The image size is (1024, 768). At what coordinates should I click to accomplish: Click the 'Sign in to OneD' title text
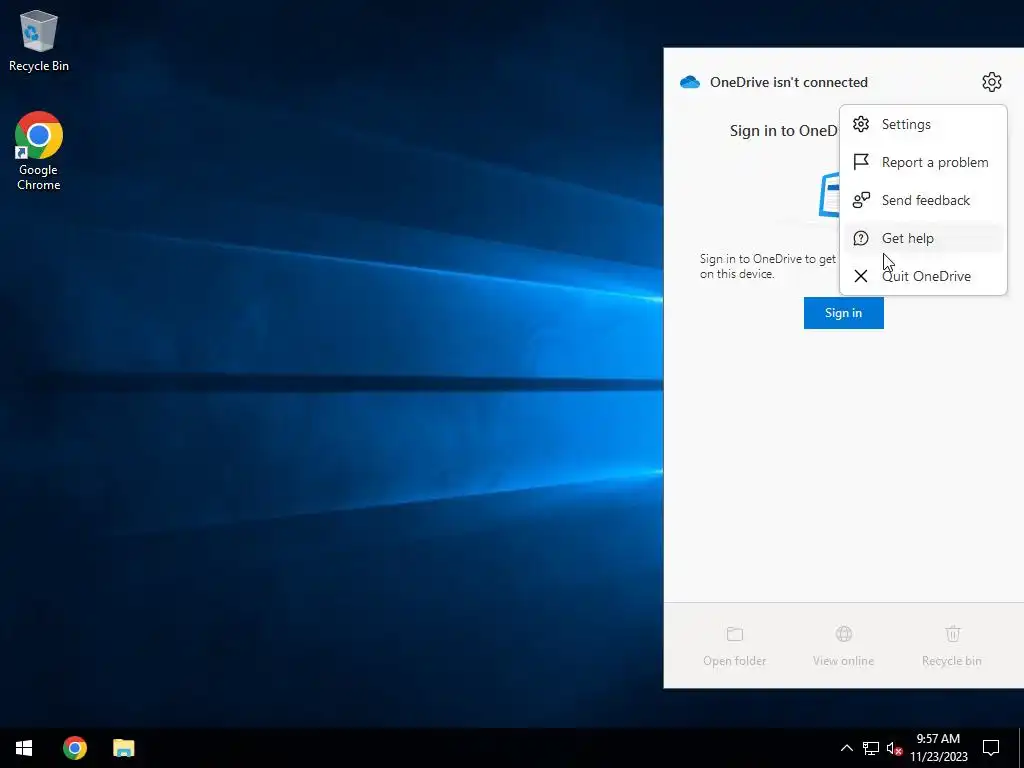(784, 131)
